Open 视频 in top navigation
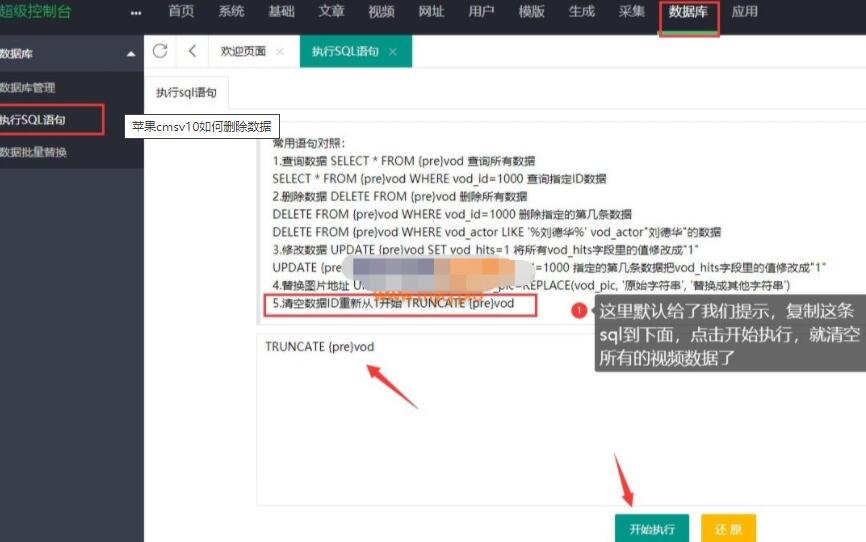This screenshot has width=866, height=542. pyautogui.click(x=381, y=11)
